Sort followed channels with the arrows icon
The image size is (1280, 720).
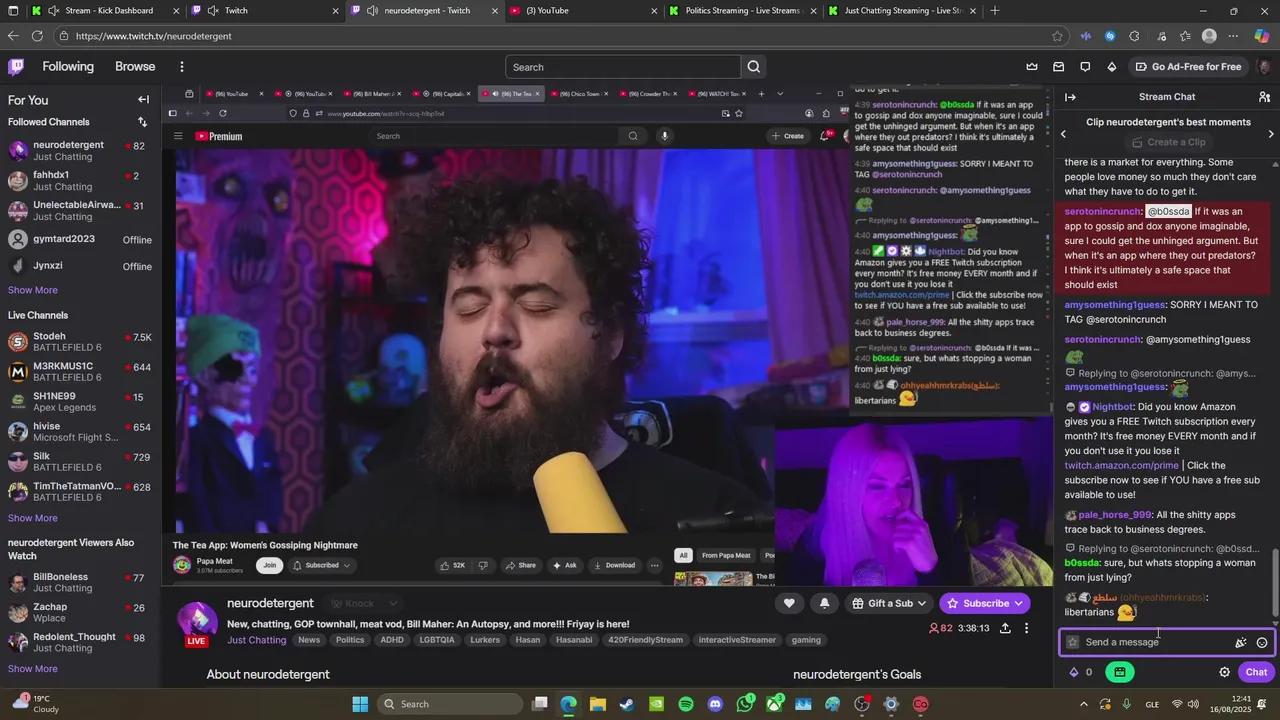click(142, 122)
